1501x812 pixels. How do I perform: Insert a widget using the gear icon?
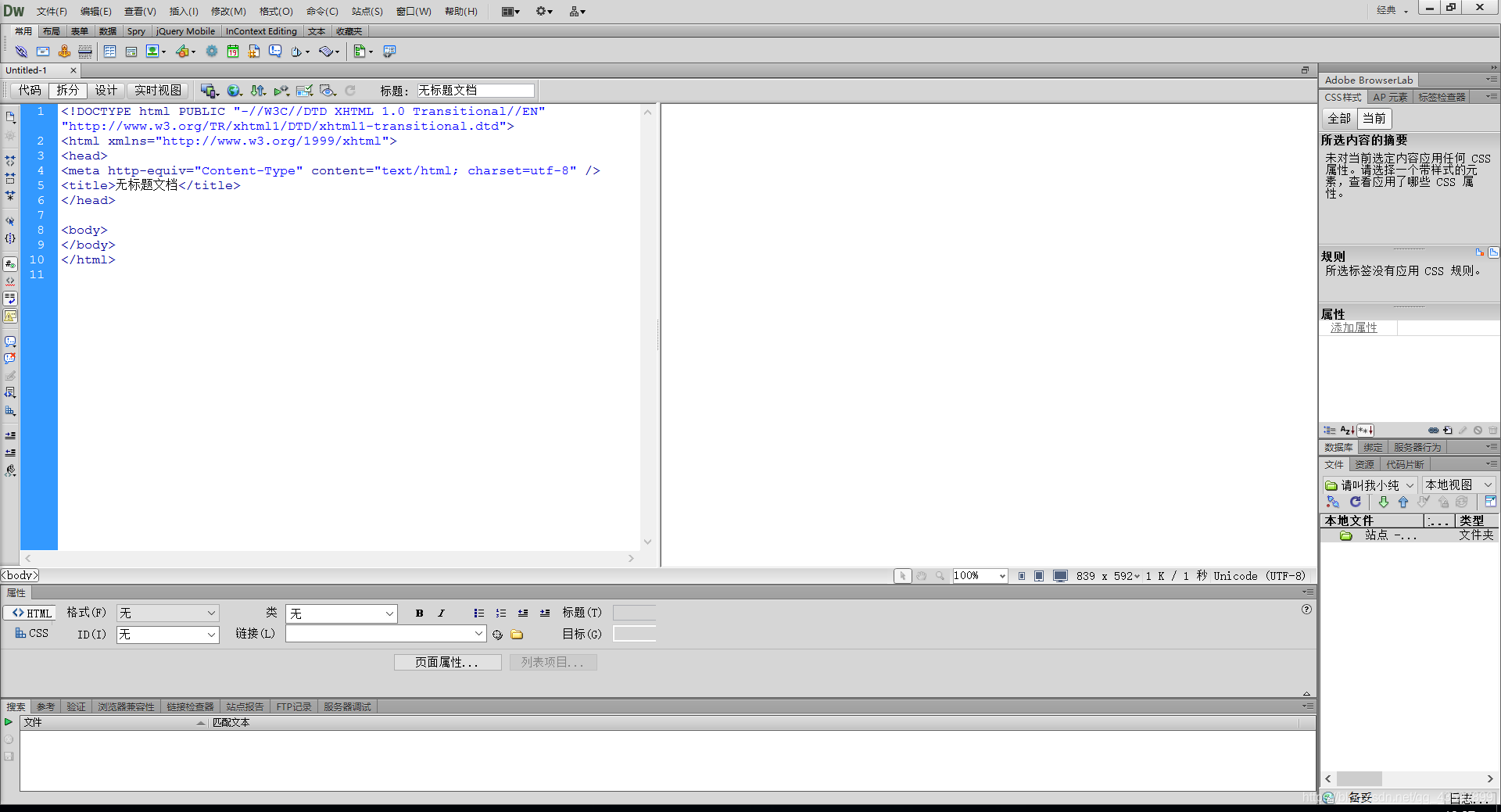(x=212, y=52)
